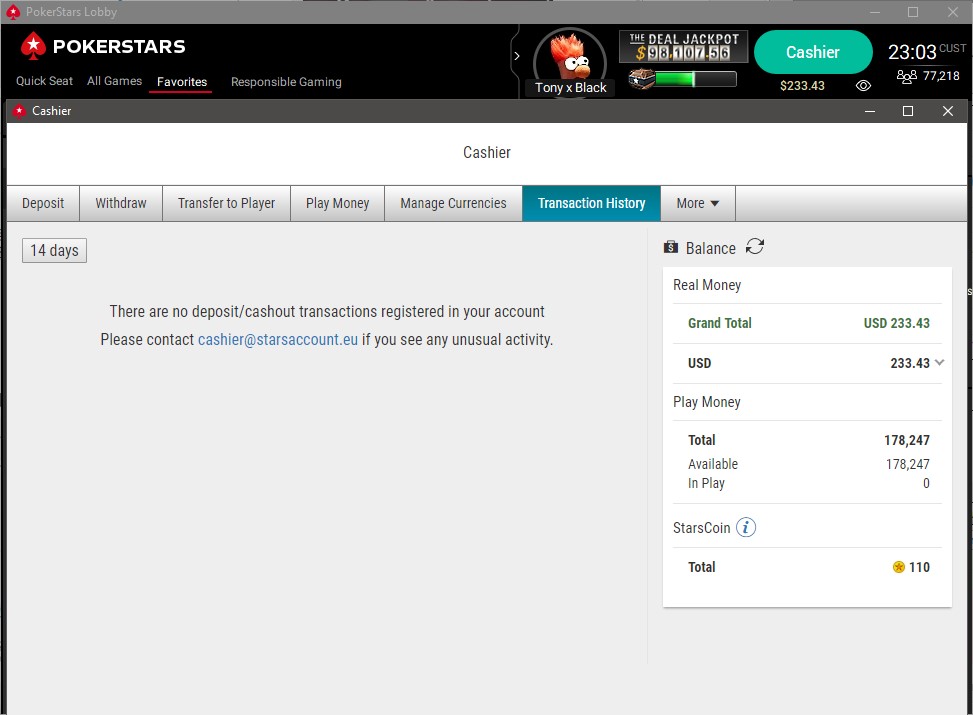Toggle balance visibility eye icon
Image resolution: width=973 pixels, height=715 pixels.
[863, 86]
